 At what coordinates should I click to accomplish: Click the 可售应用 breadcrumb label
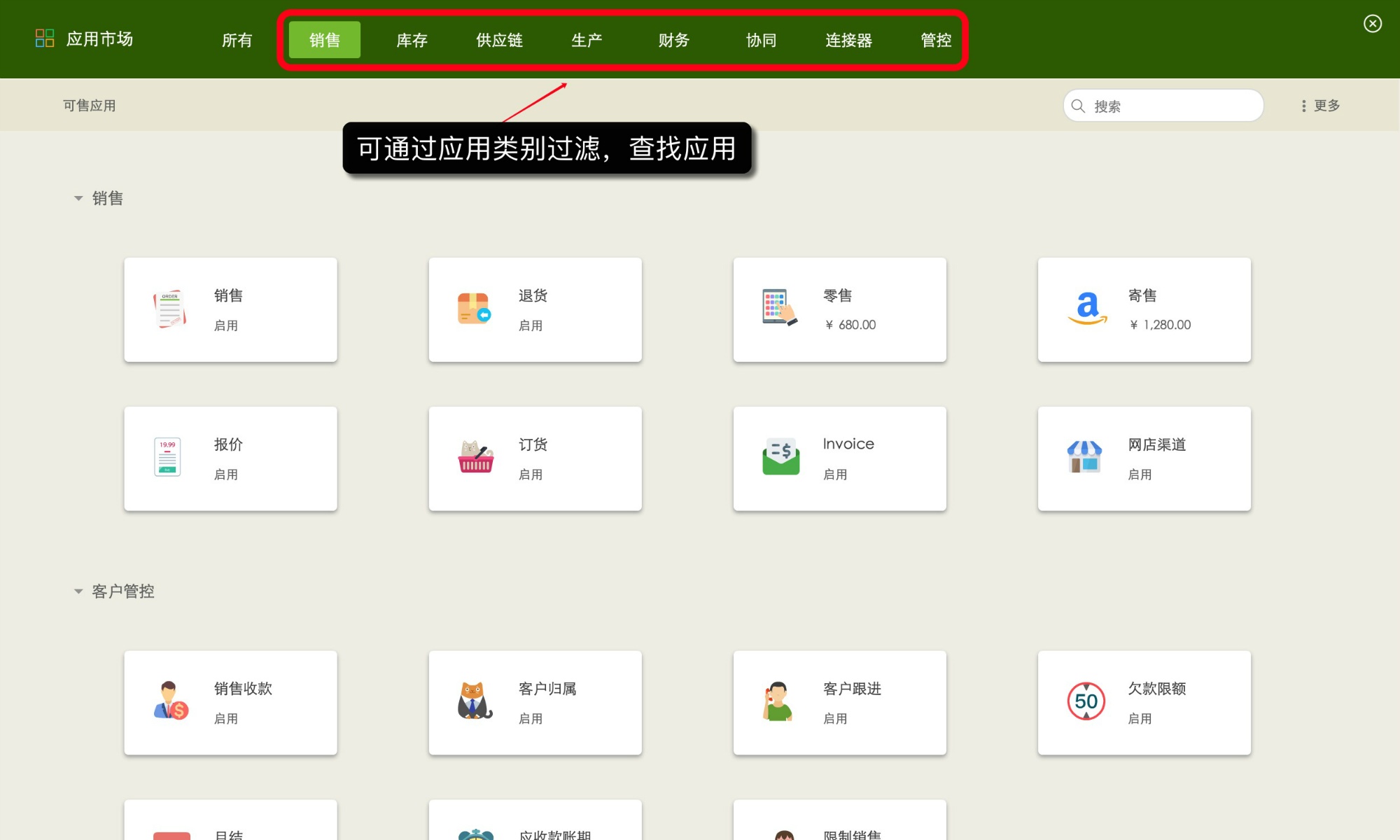(90, 106)
